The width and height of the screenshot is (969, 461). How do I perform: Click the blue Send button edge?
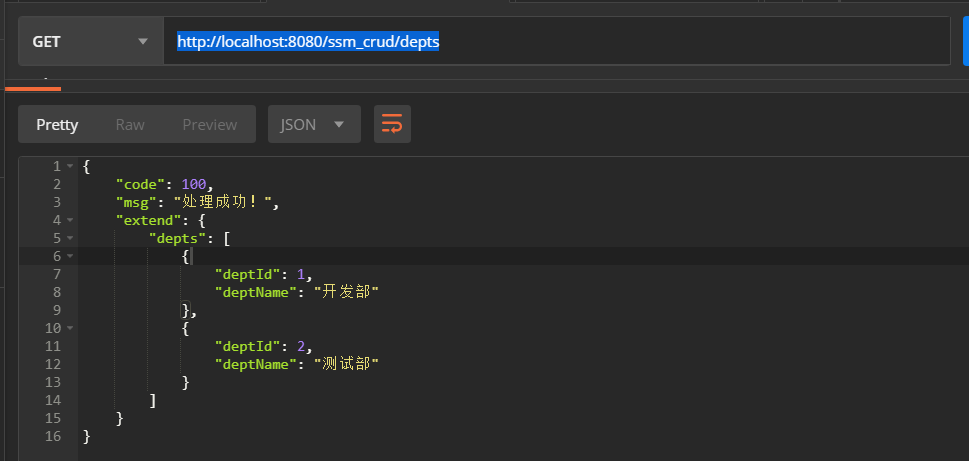(x=966, y=41)
